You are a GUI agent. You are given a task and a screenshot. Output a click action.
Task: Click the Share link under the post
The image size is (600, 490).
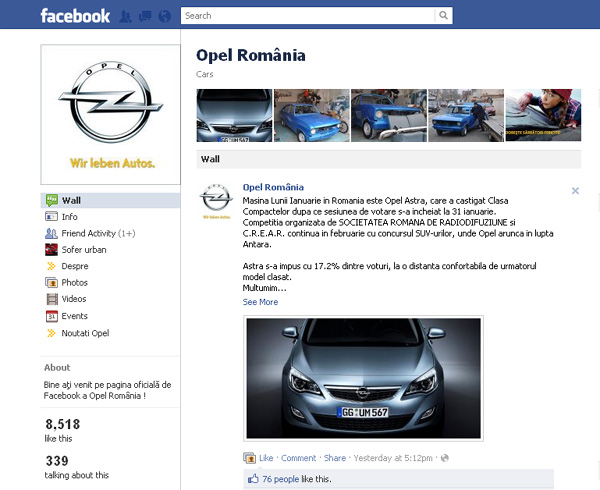pyautogui.click(x=334, y=458)
